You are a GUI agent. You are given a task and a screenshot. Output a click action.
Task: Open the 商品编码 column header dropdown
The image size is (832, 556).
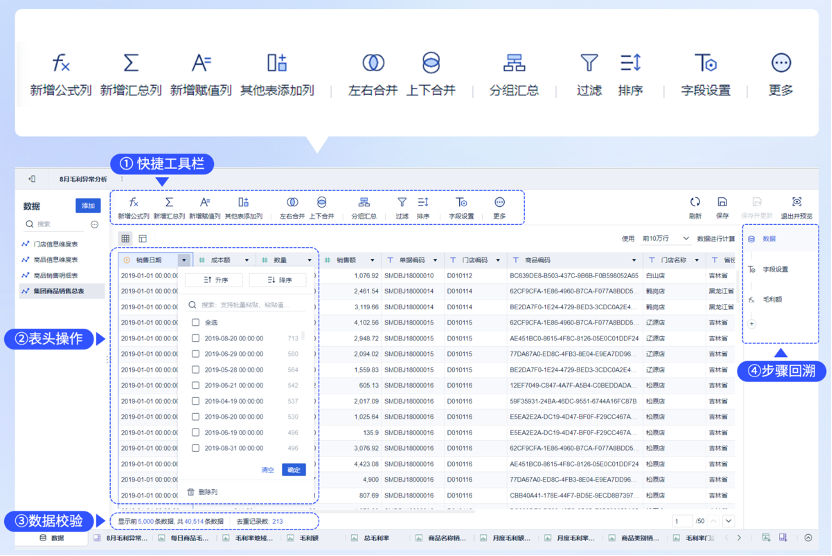click(x=634, y=260)
